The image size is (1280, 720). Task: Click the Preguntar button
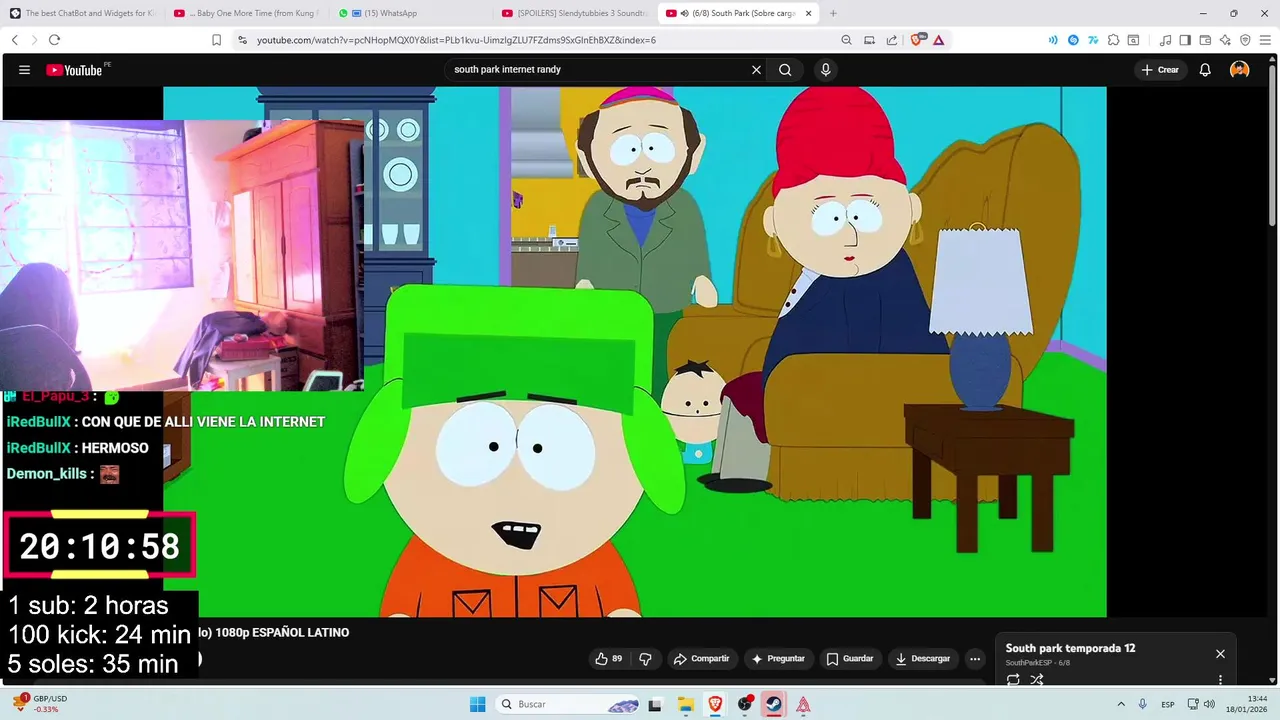coord(778,659)
